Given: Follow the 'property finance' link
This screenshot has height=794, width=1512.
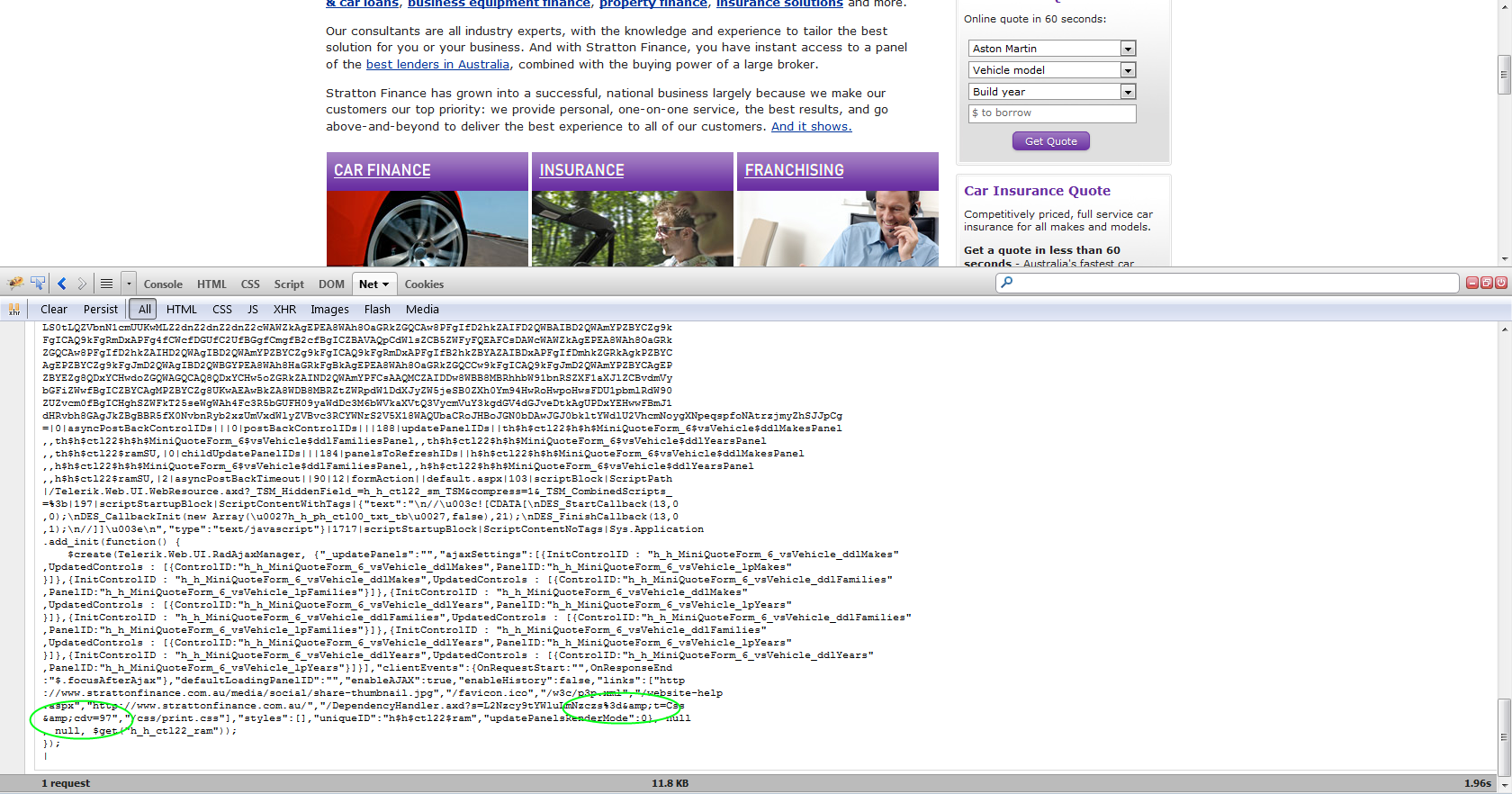Looking at the screenshot, I should pos(653,4).
